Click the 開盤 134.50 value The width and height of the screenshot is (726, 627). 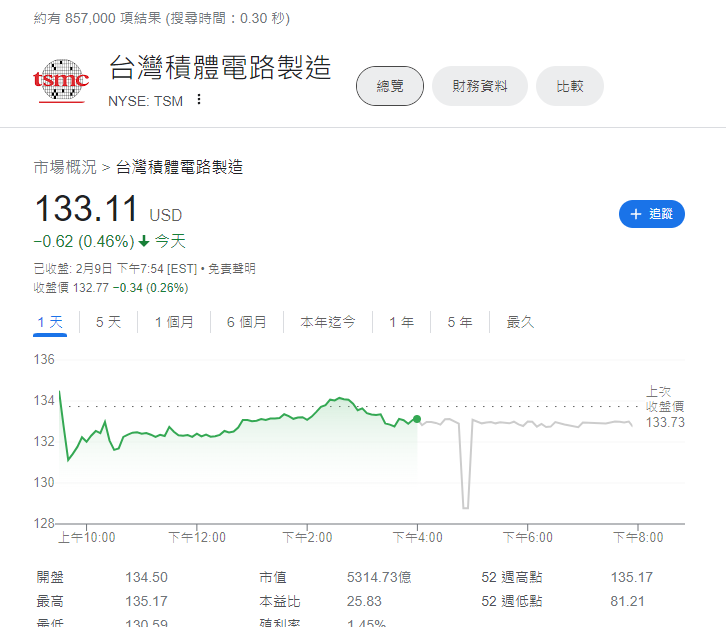pos(146,577)
